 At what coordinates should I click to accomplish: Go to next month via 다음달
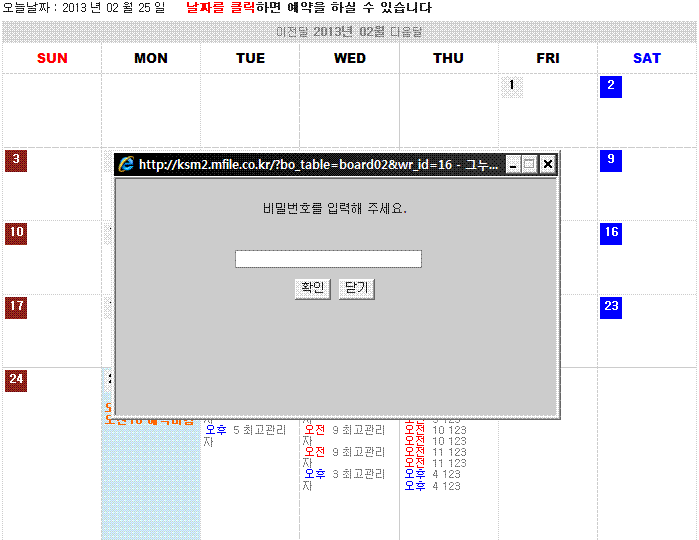[406, 32]
